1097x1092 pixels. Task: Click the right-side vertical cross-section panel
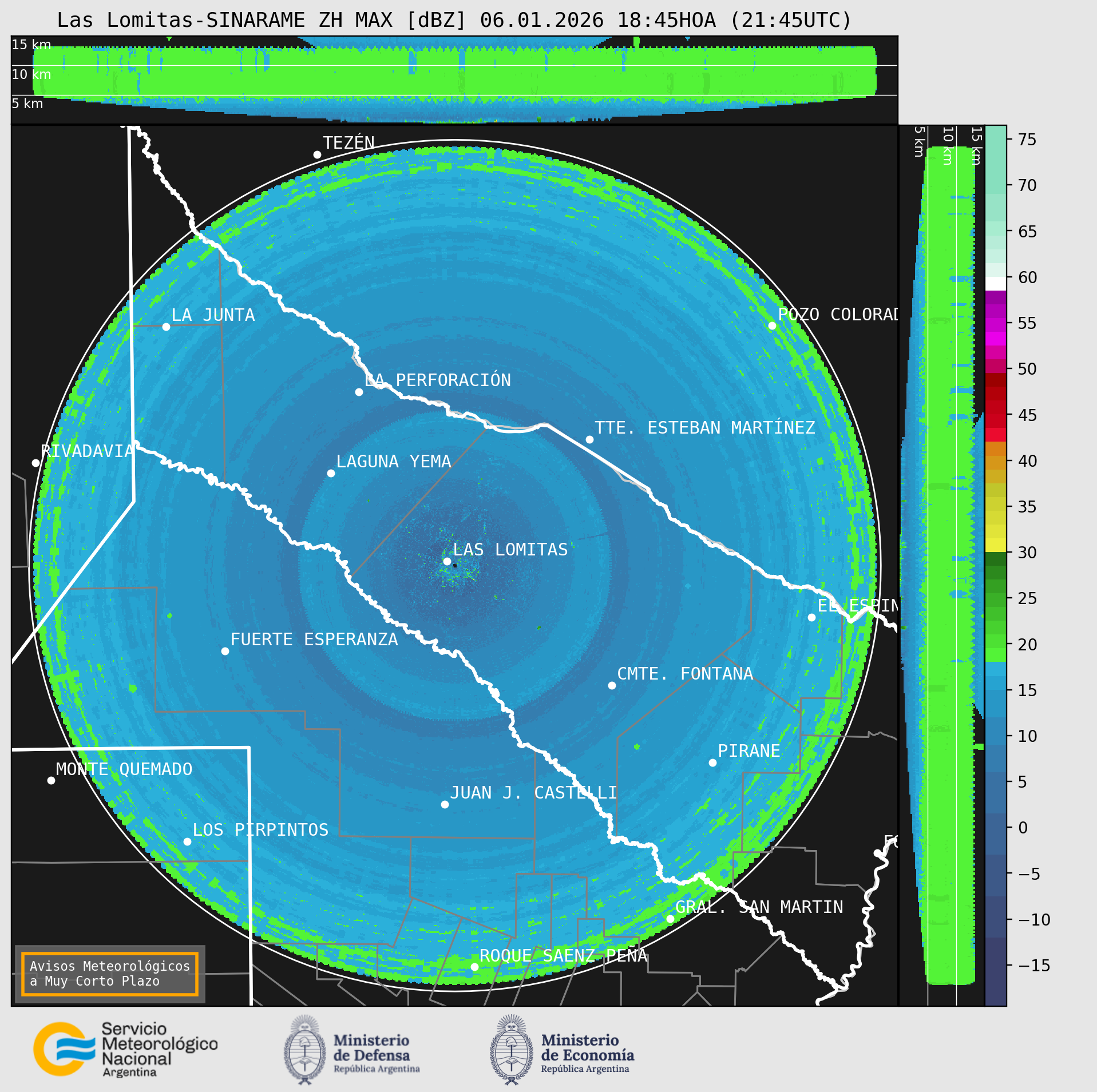point(941,565)
